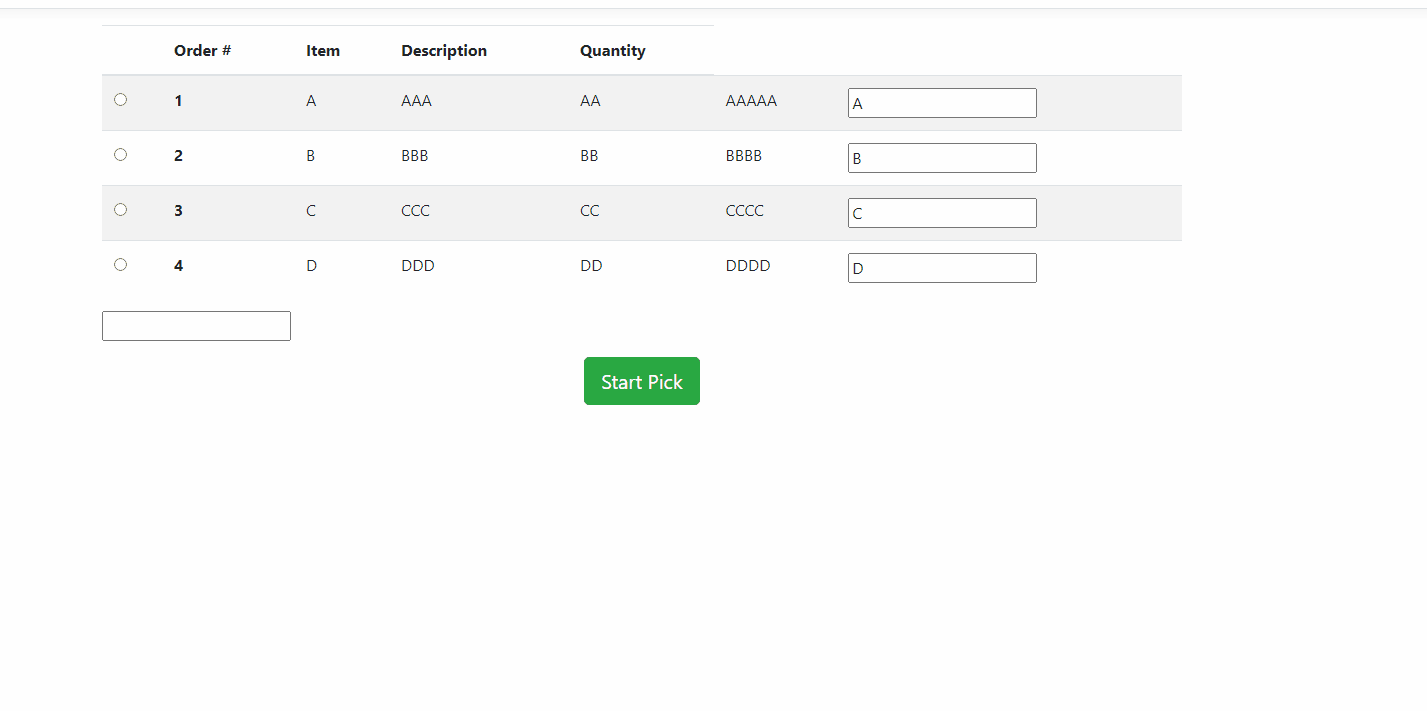Viewport: 1427px width, 711px height.
Task: Click the Quantity column header
Action: pyautogui.click(x=613, y=51)
